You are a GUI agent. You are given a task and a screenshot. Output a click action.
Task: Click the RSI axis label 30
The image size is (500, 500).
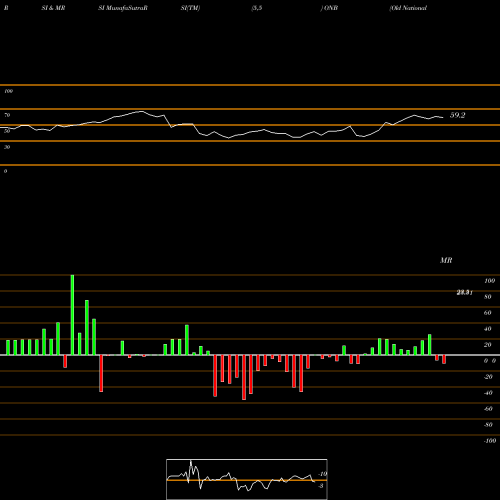[7, 147]
